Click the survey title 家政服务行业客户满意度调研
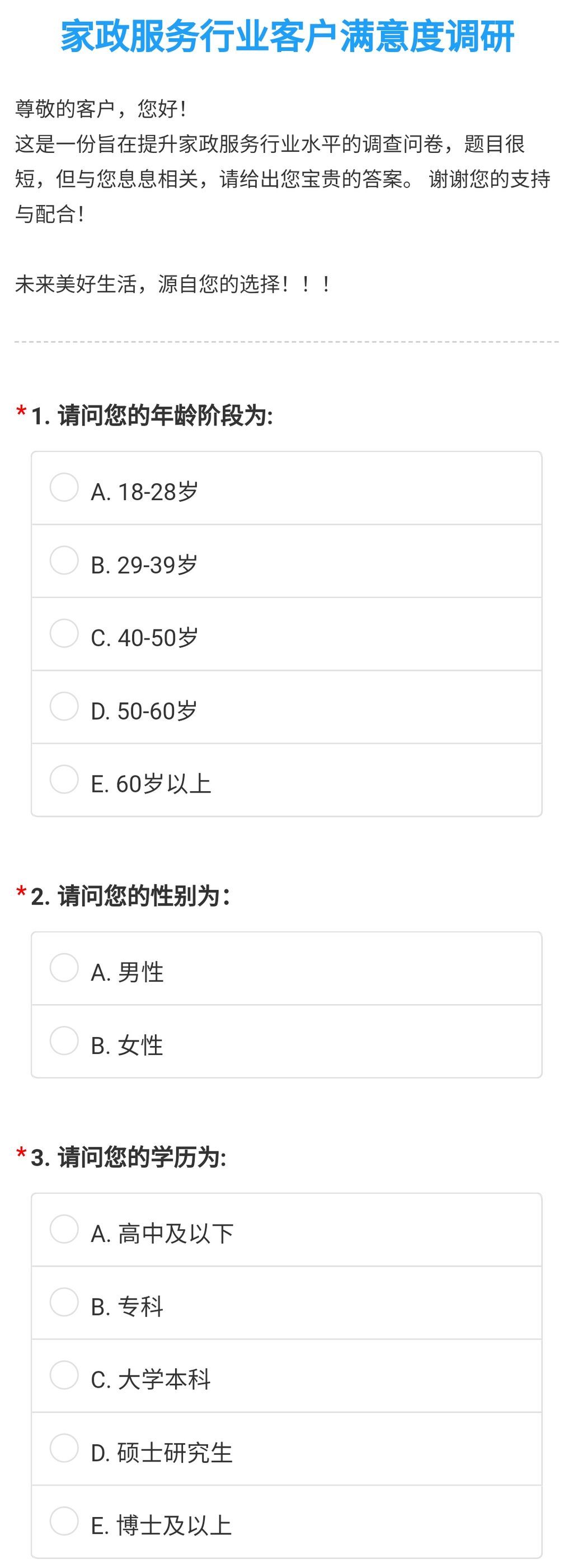 286,36
